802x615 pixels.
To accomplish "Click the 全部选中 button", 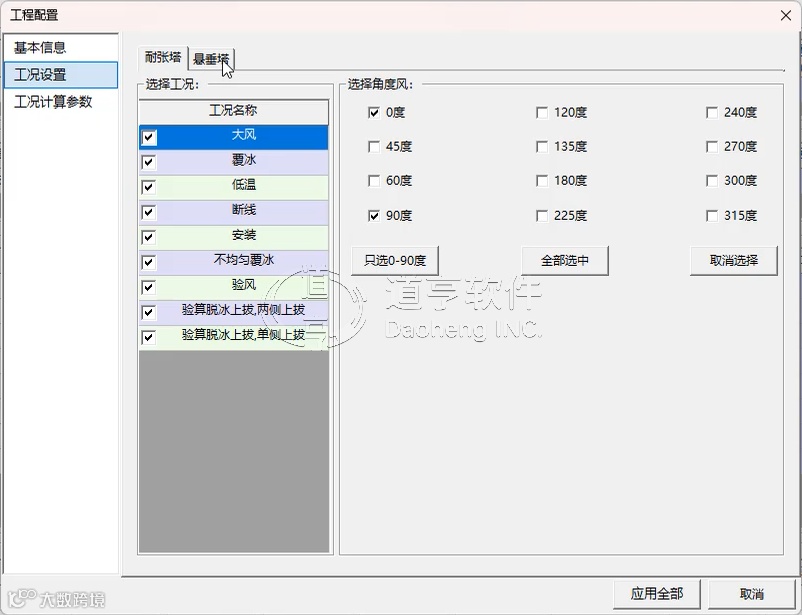I will 565,261.
